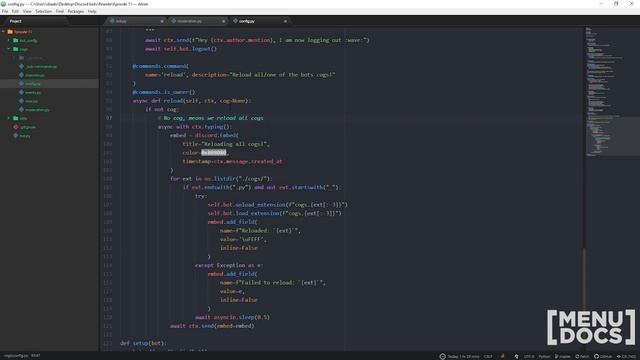Click the utils folder icon
640x360 pixels.
[x=16, y=118]
